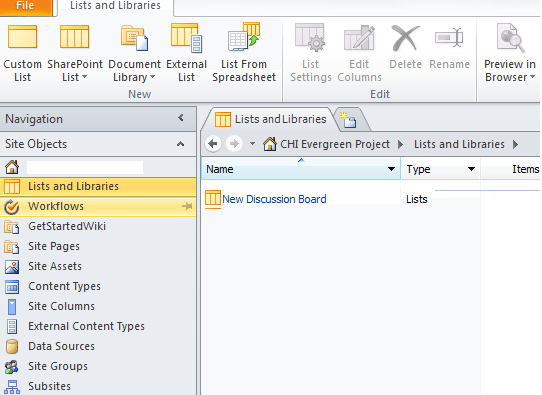Image resolution: width=542 pixels, height=395 pixels.
Task: Switch to the Lists and Libraries ribbon tab
Action: (x=115, y=6)
